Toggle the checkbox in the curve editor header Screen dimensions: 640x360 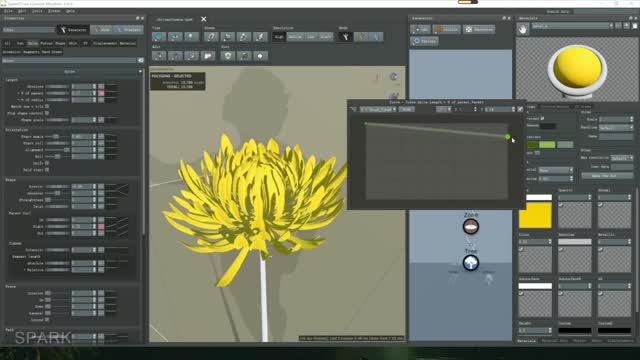point(520,109)
